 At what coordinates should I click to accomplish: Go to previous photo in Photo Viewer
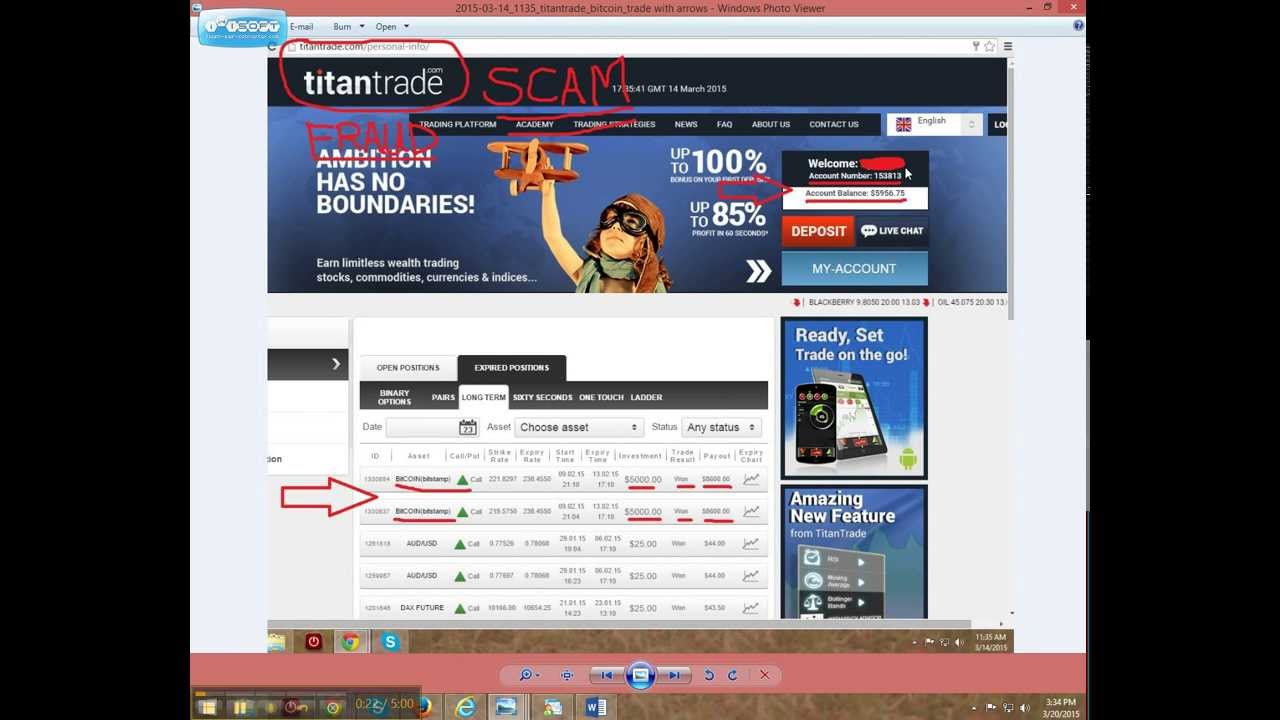click(606, 675)
